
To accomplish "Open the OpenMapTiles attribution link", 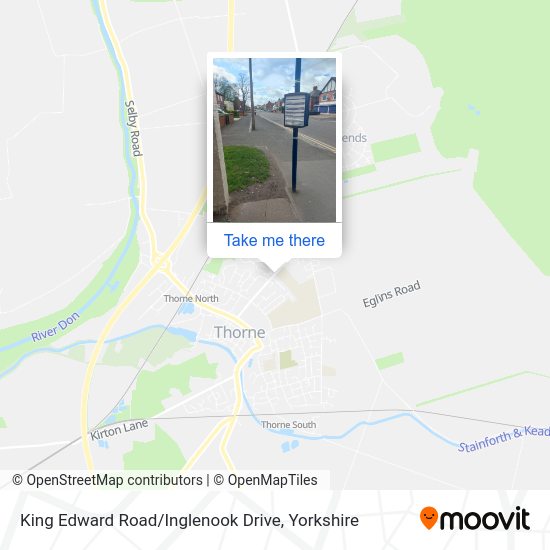I will point(265,480).
